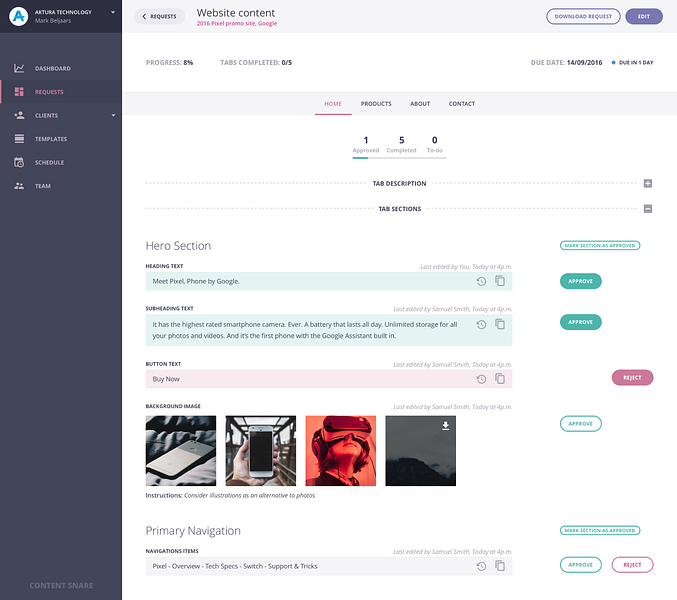Approve the Subheading Text field

580,322
